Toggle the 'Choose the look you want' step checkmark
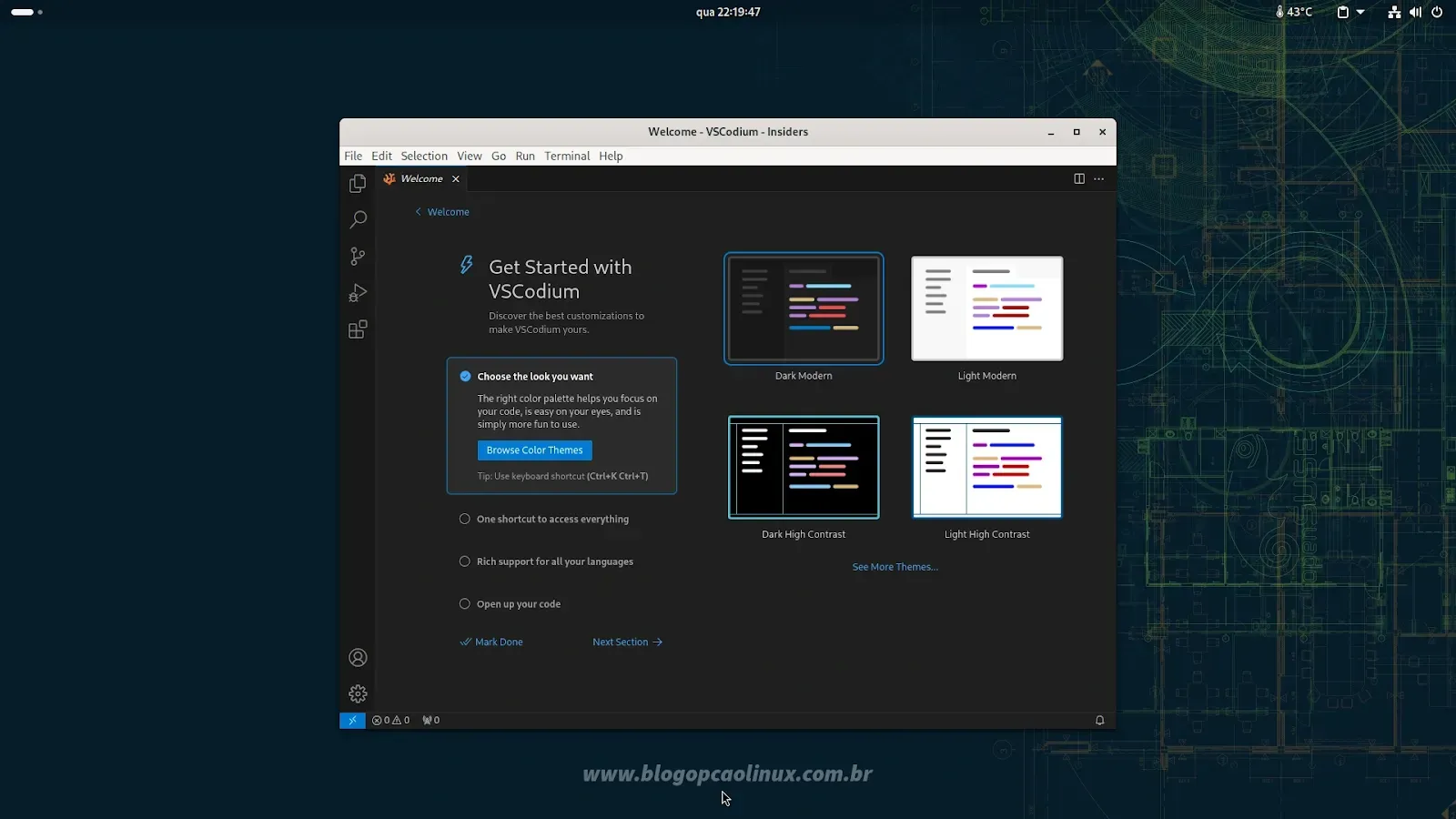Screen dimensions: 1456x819 (465, 377)
